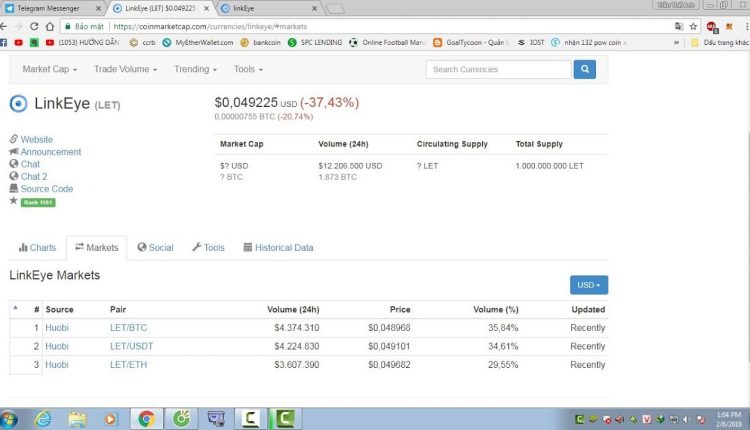Show more bookmarks via the chevron
The width and height of the screenshot is (750, 430).
click(x=676, y=43)
